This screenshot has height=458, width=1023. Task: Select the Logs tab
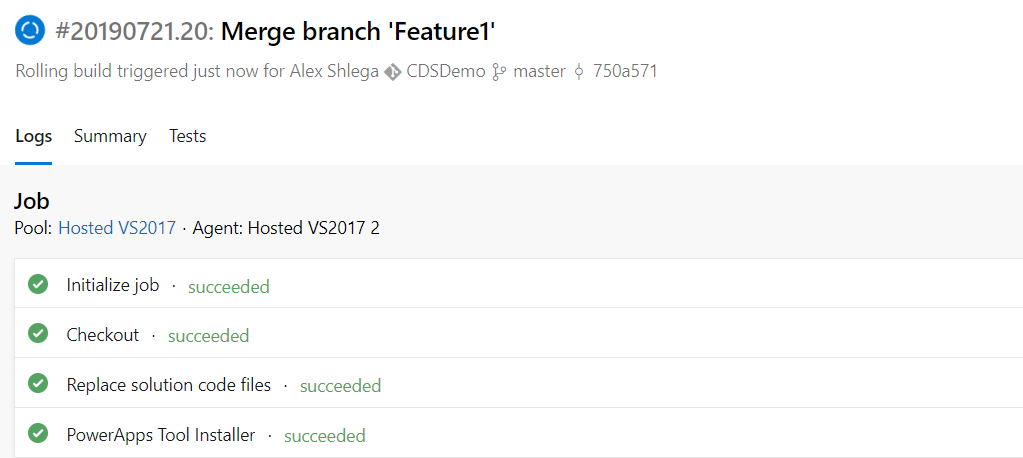point(34,136)
